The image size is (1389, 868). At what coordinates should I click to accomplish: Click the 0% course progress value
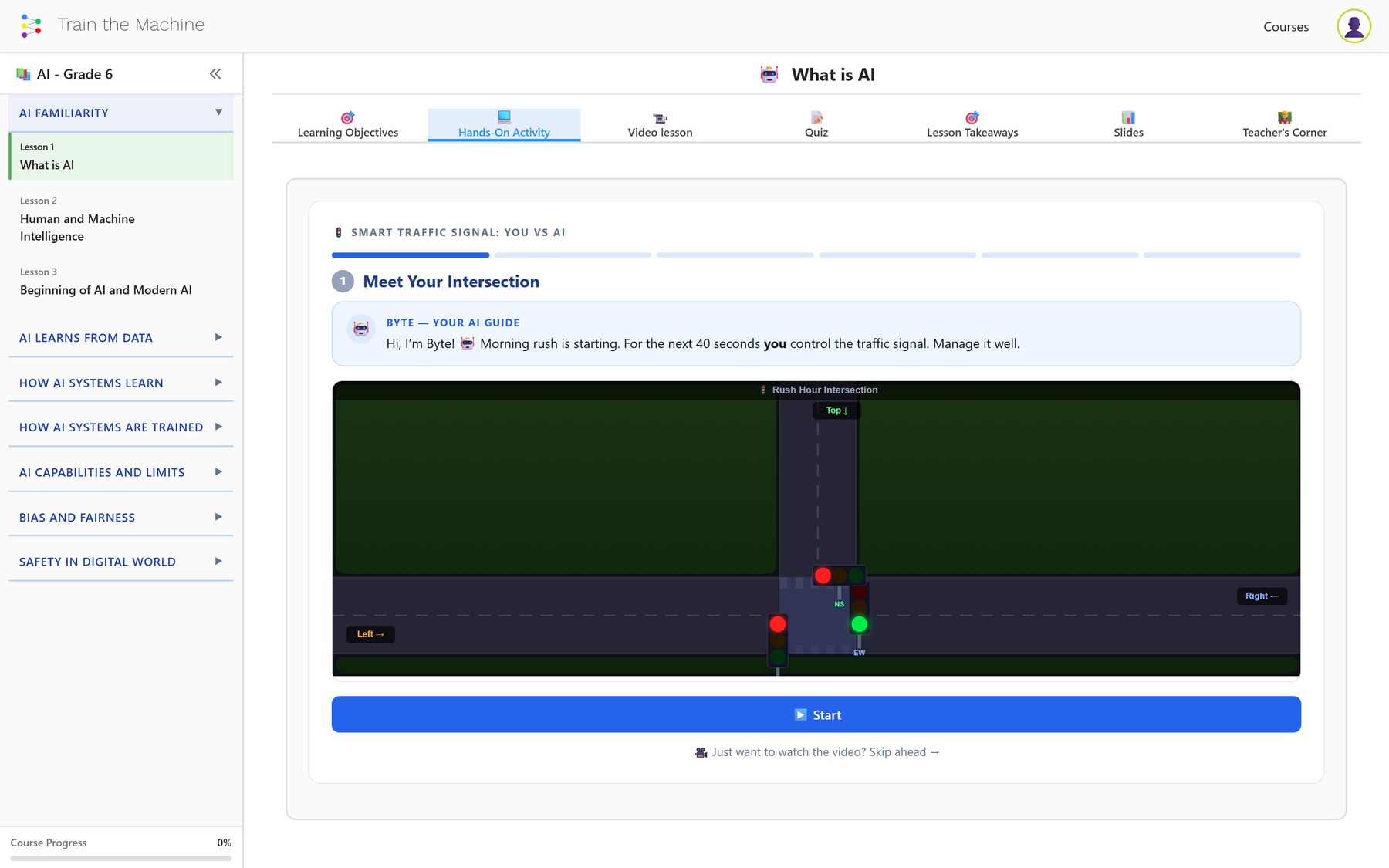tap(224, 843)
